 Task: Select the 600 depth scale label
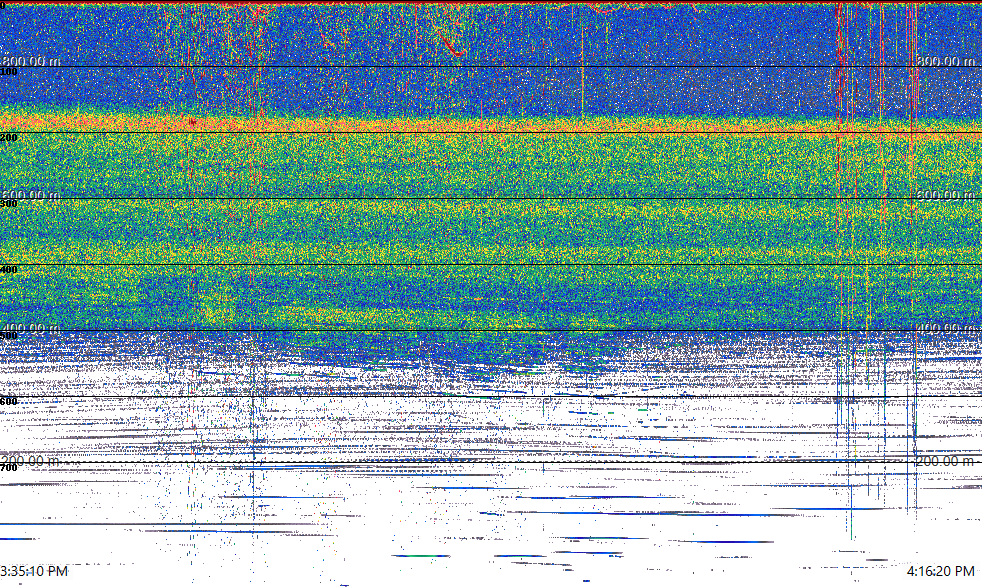point(9,401)
